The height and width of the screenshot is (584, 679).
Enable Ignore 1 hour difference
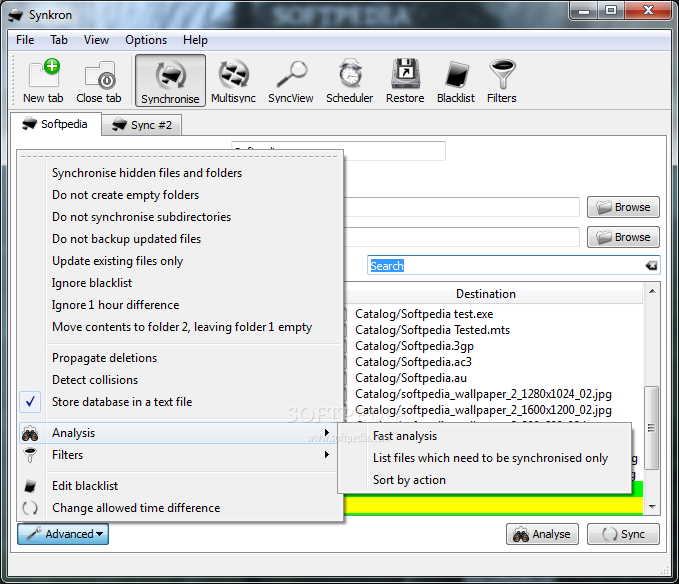coord(180,305)
